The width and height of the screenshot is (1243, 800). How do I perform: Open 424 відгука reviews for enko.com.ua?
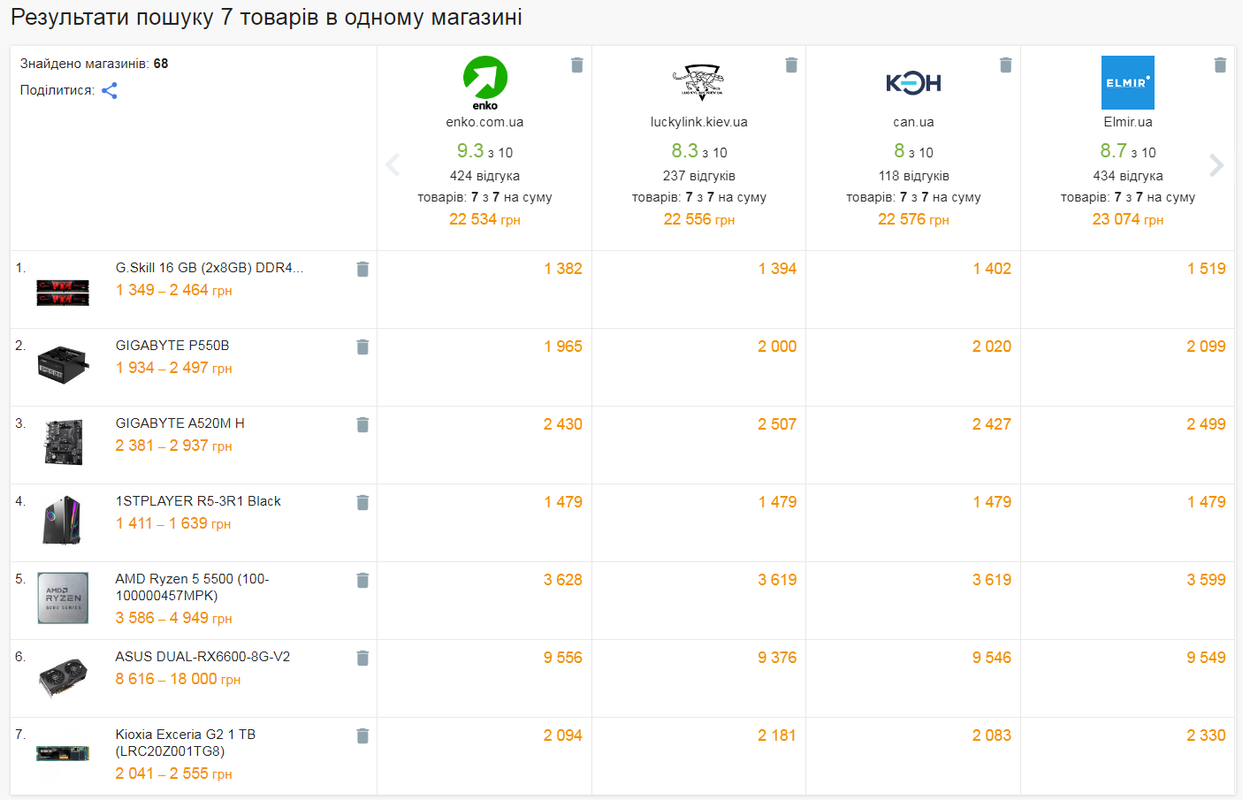pos(485,176)
